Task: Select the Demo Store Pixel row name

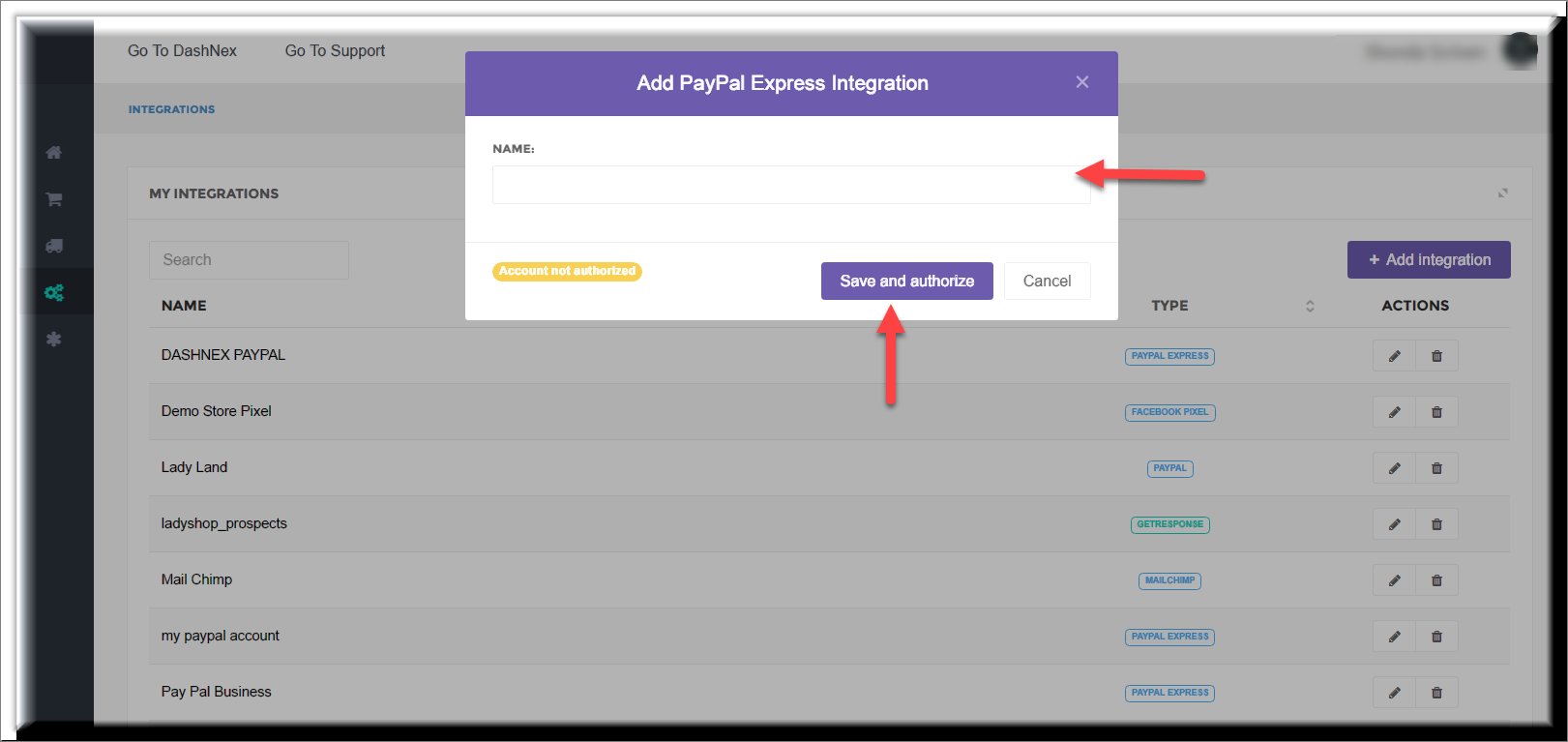Action: point(216,411)
